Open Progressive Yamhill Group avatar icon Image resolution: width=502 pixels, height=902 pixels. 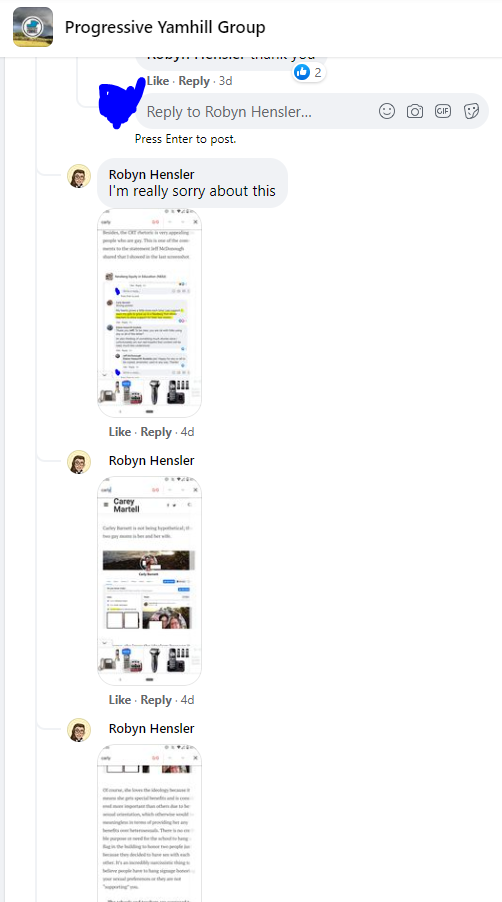tap(33, 27)
